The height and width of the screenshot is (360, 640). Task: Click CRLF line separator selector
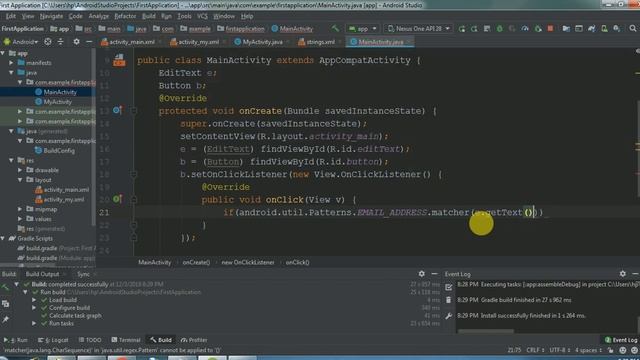[535, 350]
